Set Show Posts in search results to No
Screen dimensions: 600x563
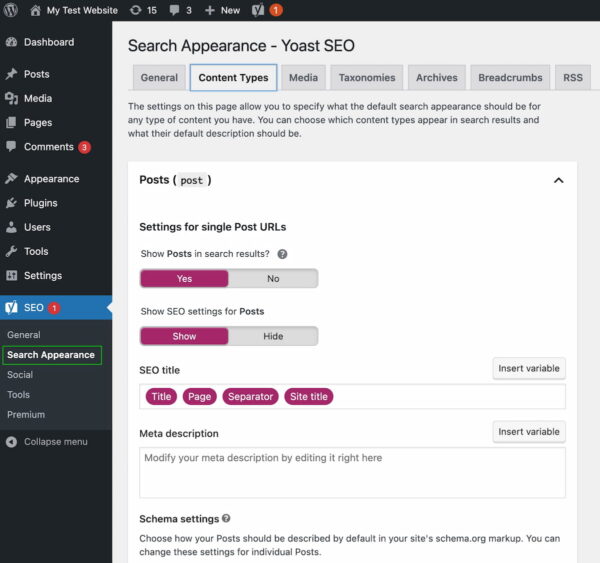click(273, 279)
